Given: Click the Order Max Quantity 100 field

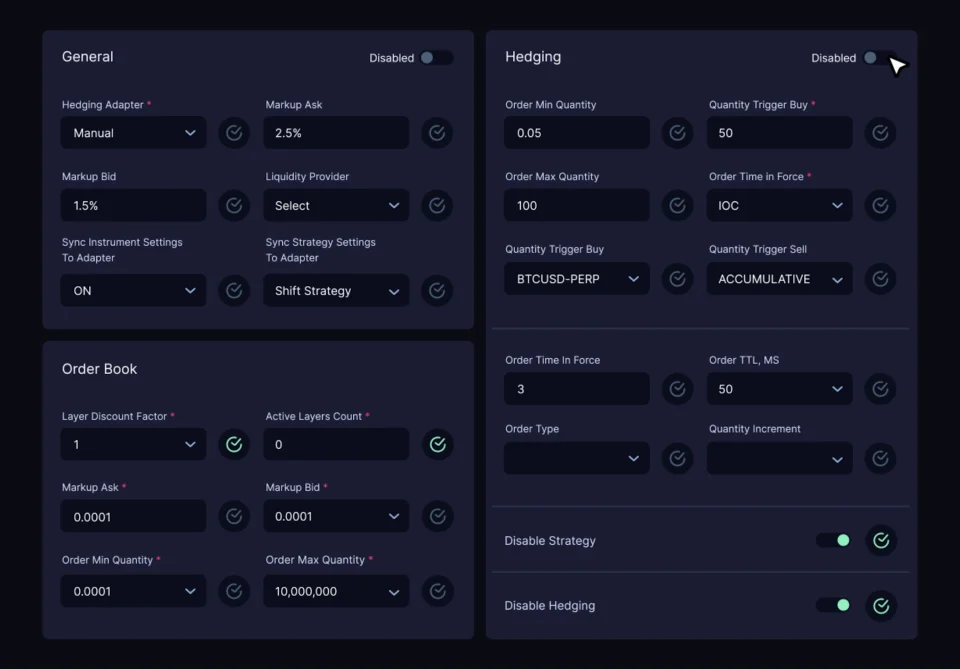Looking at the screenshot, I should (577, 206).
